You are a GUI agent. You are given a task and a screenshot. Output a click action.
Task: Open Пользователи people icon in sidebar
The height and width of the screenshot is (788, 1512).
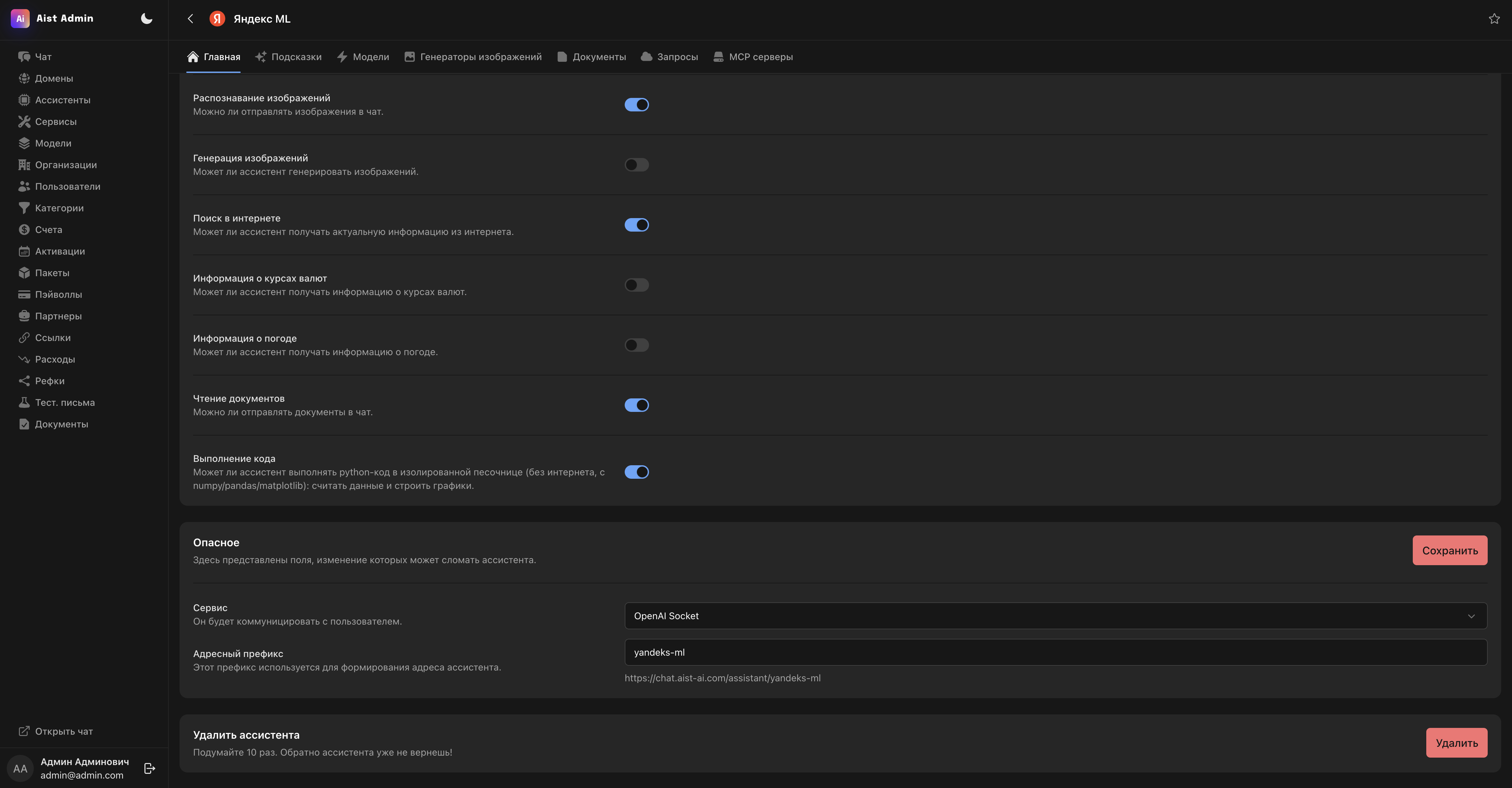pos(24,187)
